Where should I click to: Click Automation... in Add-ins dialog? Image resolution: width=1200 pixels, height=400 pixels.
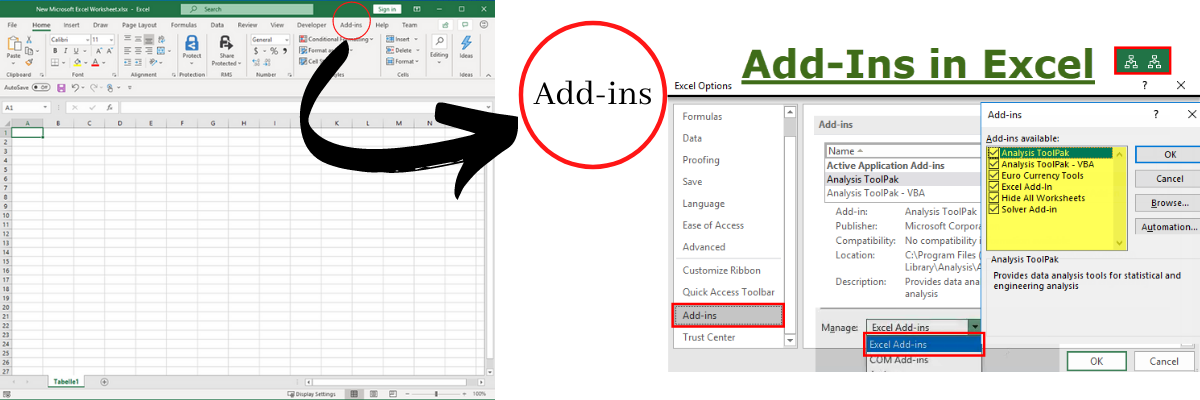pyautogui.click(x=1169, y=226)
